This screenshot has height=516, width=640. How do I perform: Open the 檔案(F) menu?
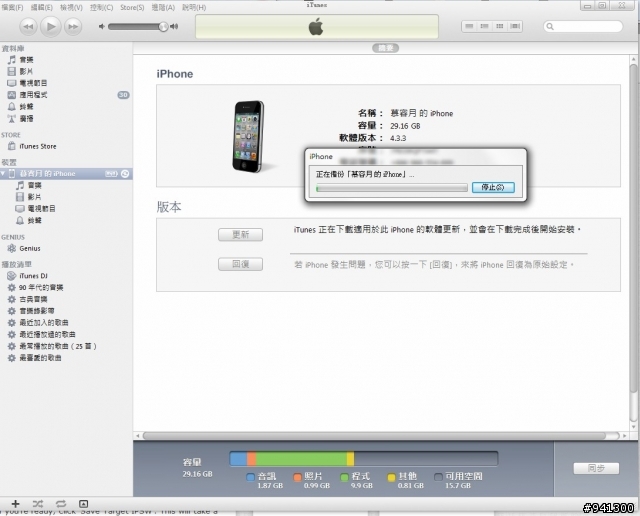click(x=12, y=7)
